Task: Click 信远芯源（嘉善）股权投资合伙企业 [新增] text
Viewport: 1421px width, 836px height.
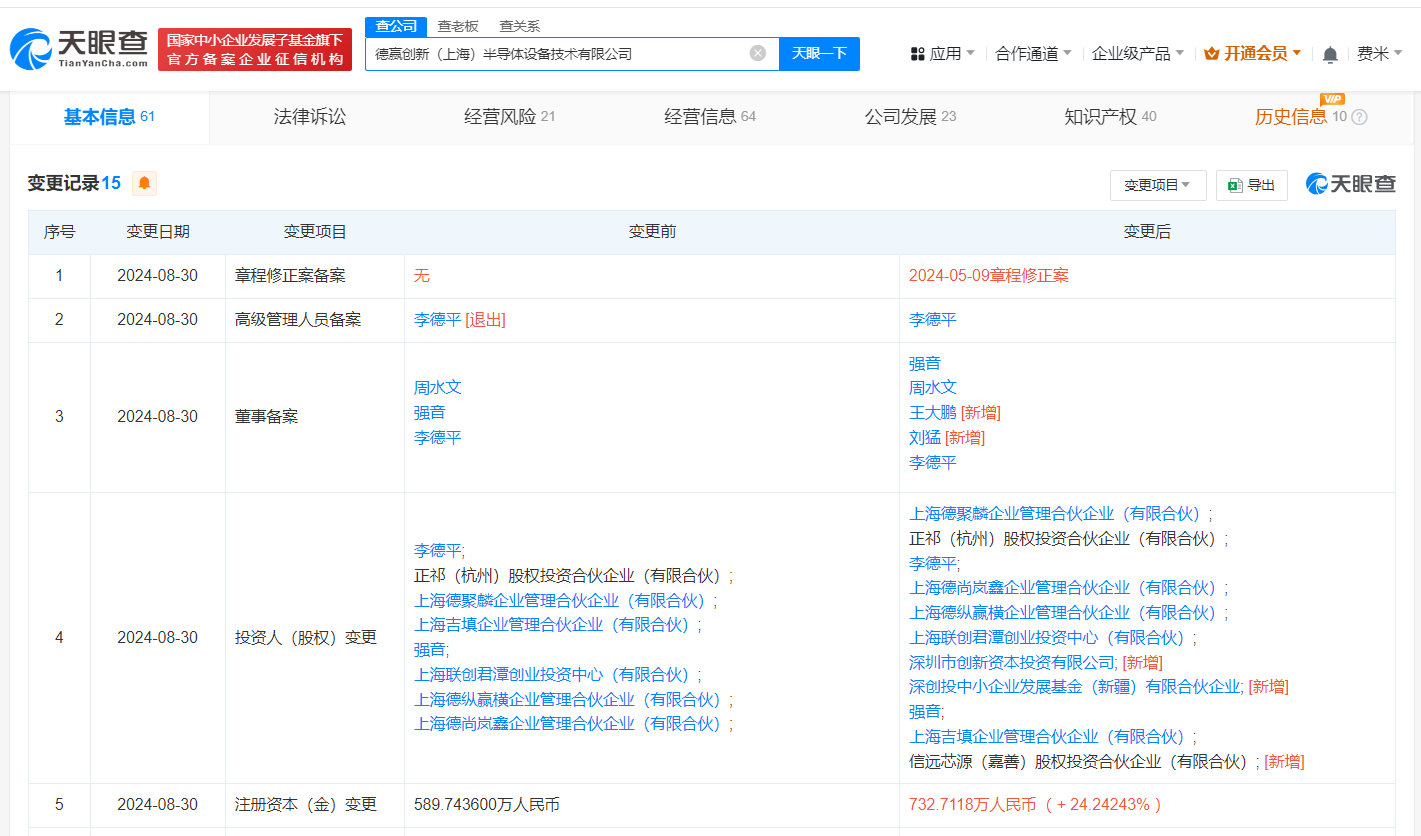Action: coord(1106,761)
